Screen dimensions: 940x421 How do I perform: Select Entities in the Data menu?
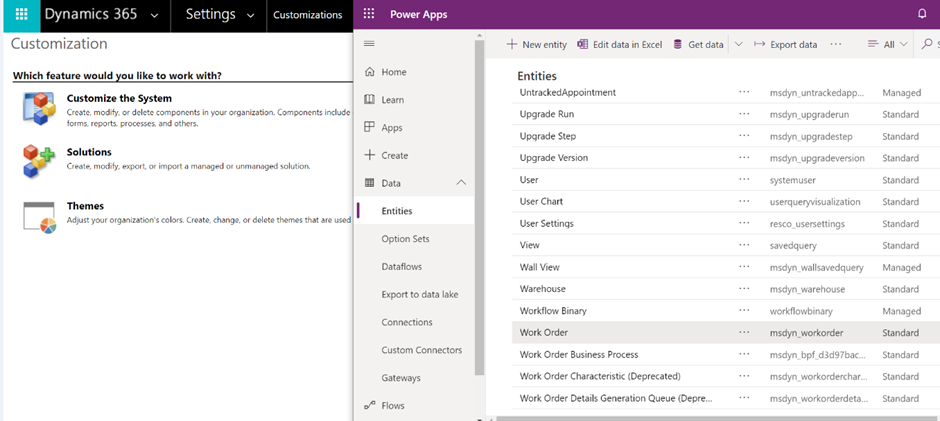(x=415, y=211)
